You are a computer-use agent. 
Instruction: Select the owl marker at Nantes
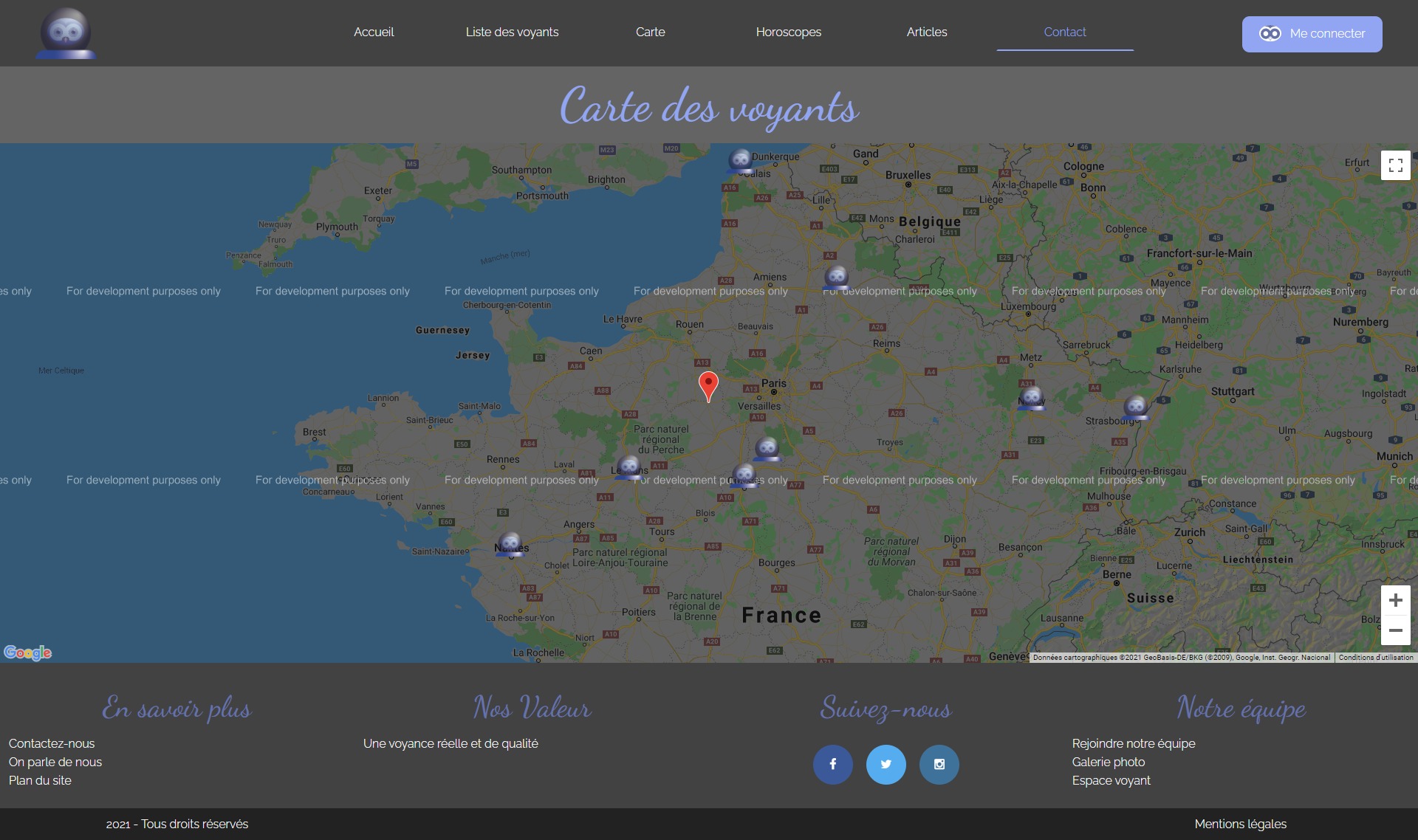point(510,544)
